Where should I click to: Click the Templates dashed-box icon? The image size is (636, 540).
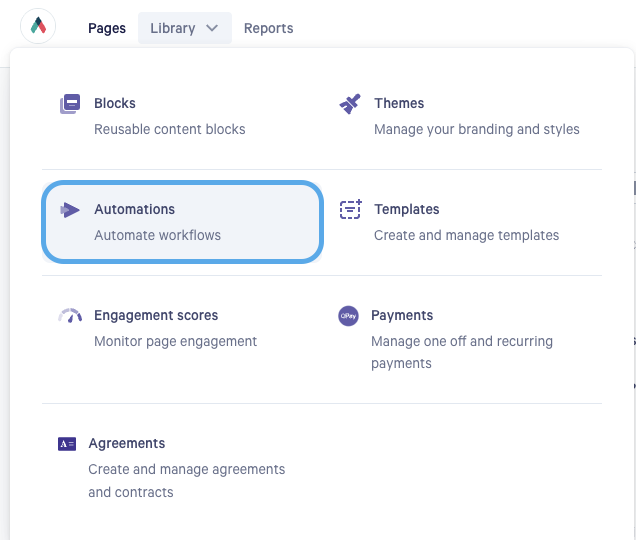pyautogui.click(x=350, y=209)
